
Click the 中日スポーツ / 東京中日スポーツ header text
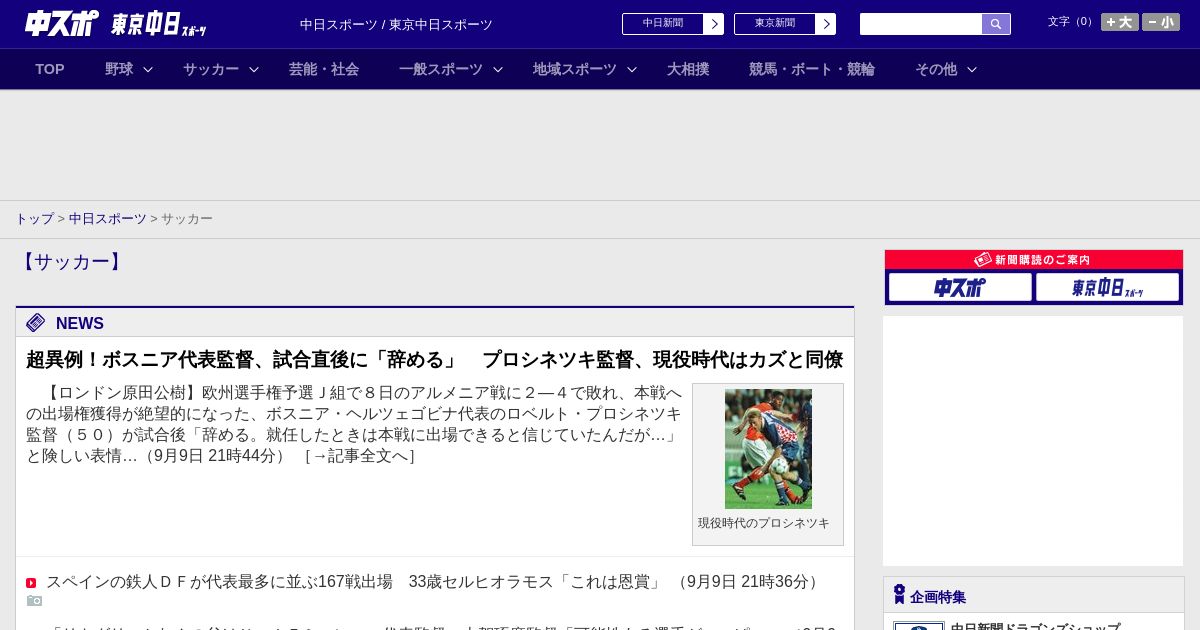(x=396, y=24)
